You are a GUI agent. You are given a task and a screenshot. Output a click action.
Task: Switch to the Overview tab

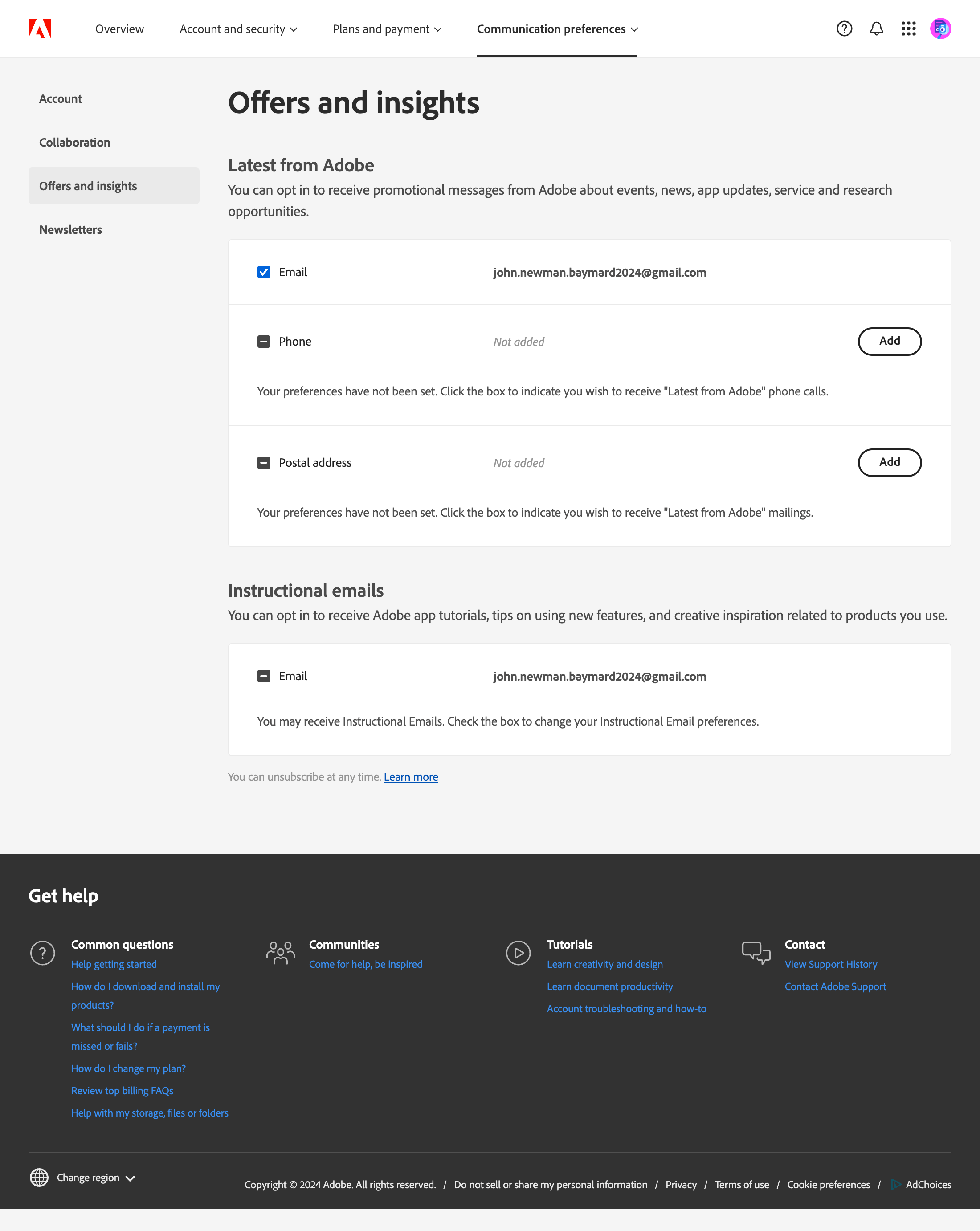tap(119, 29)
